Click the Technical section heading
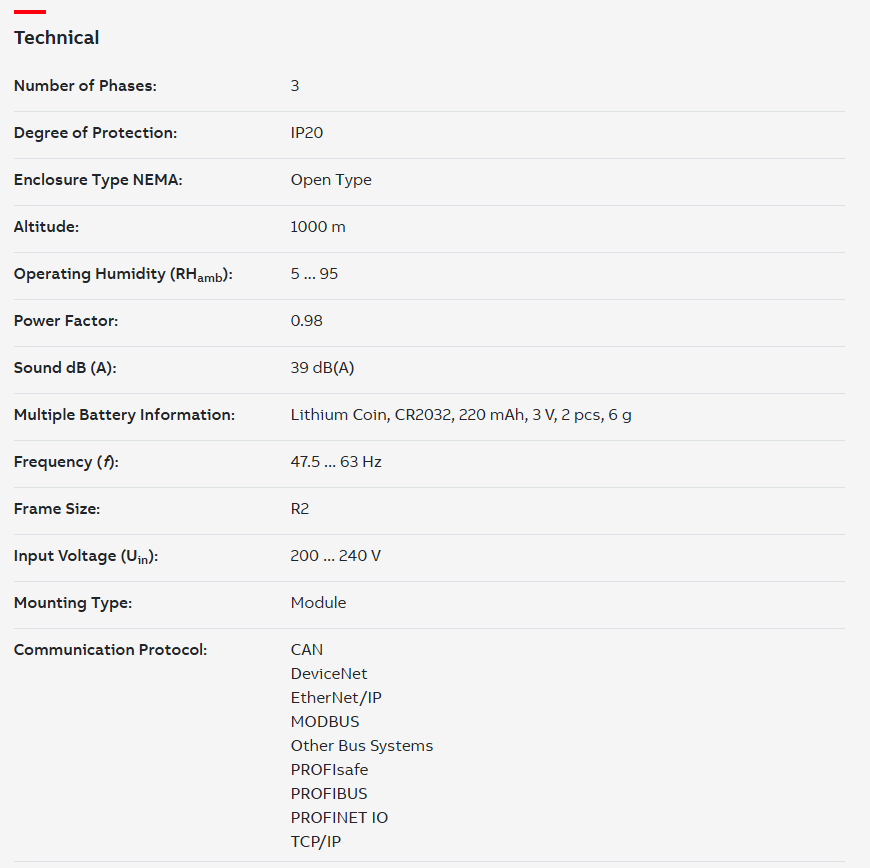870x868 pixels. click(57, 38)
